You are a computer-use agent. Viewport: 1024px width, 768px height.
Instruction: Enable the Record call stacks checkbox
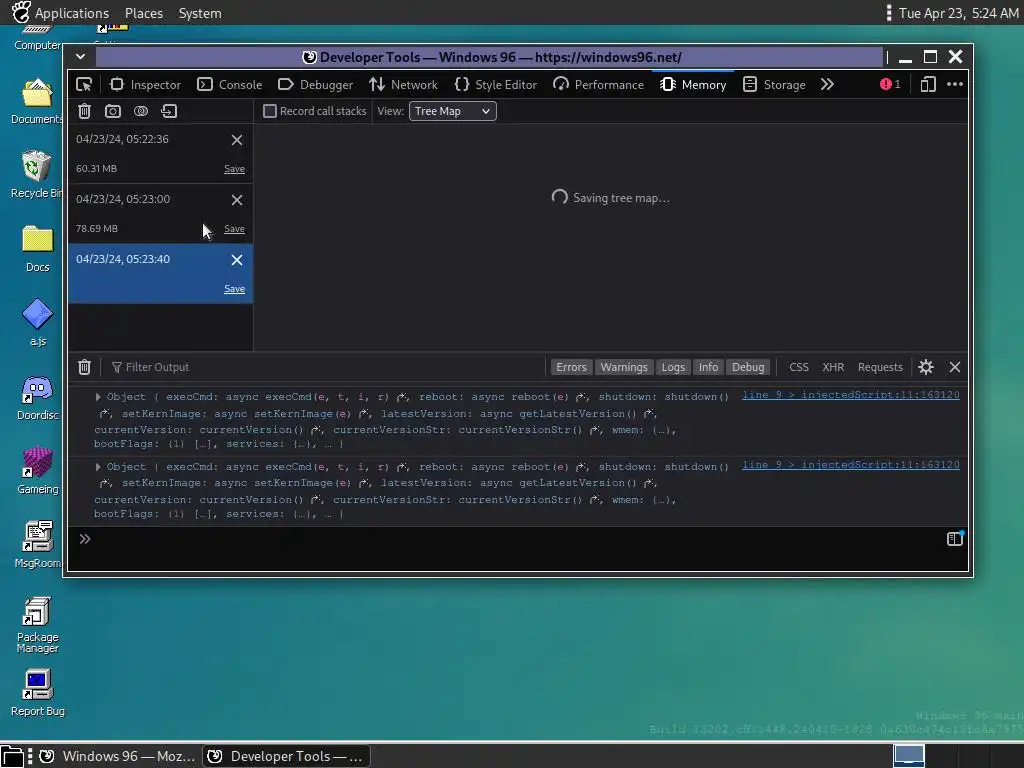pos(270,111)
